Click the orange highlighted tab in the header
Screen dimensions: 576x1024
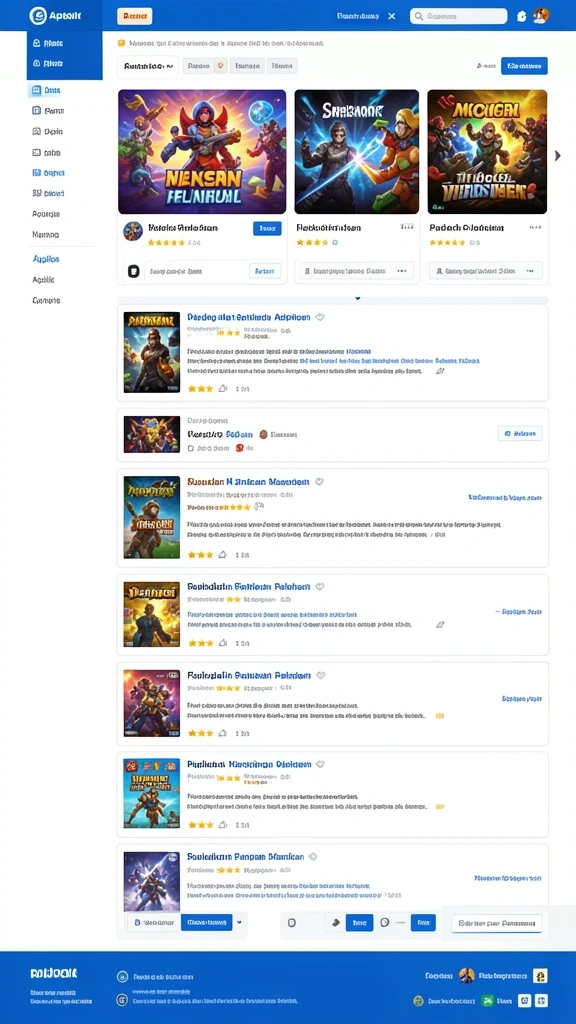135,16
